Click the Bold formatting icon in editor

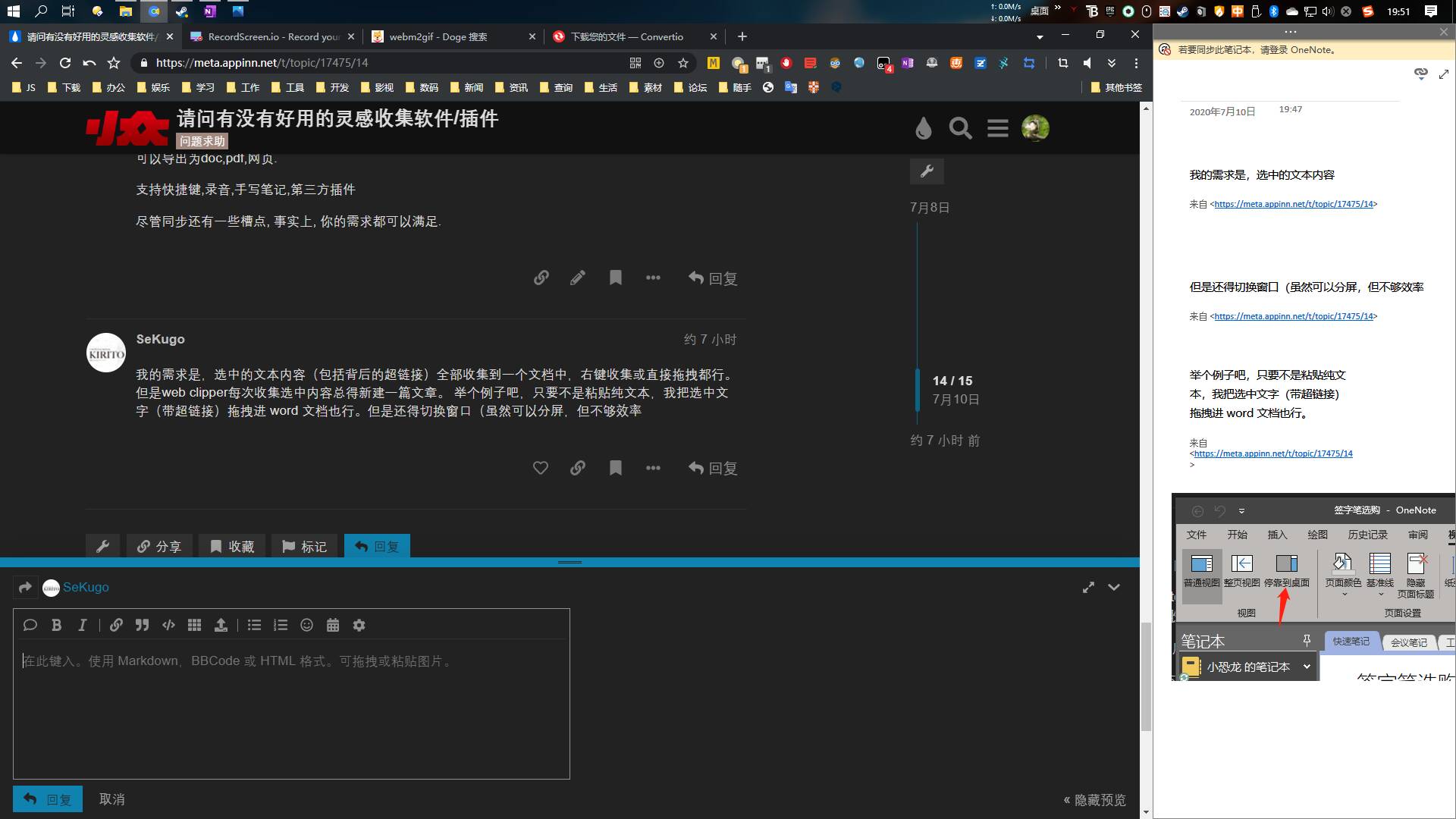click(56, 625)
